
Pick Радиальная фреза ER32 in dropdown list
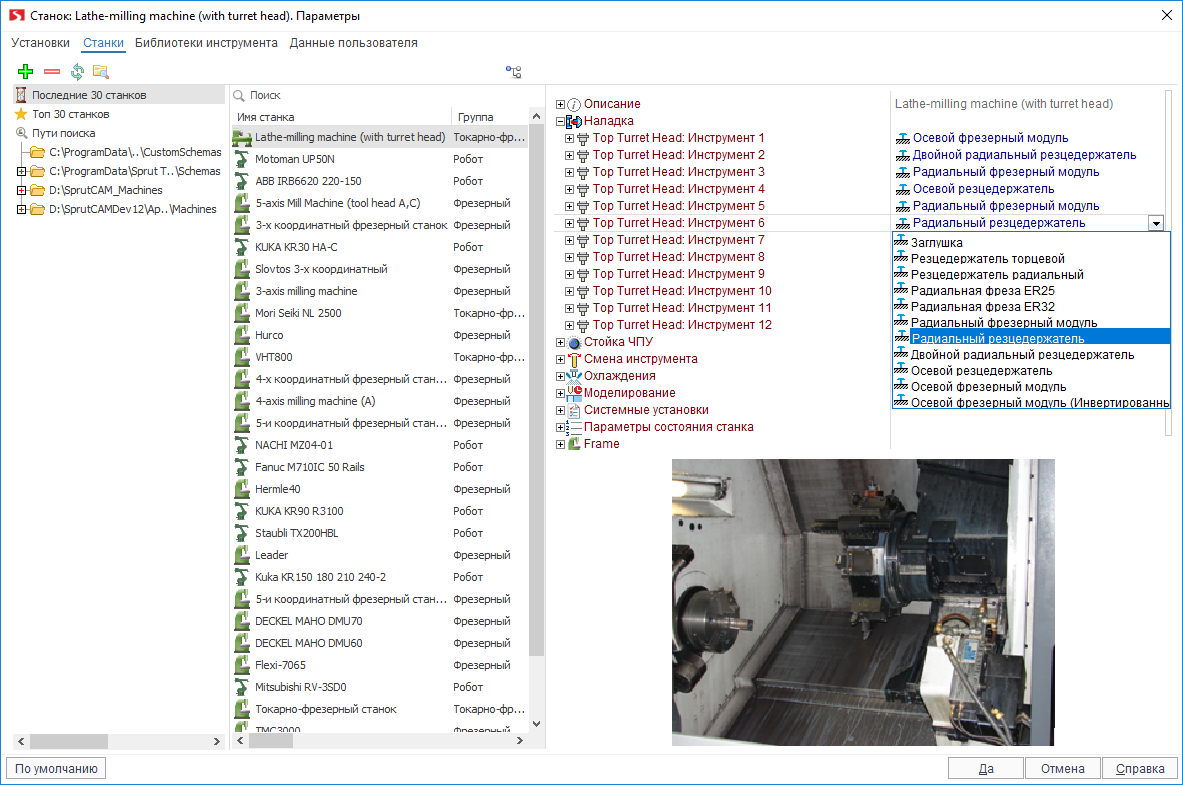982,307
